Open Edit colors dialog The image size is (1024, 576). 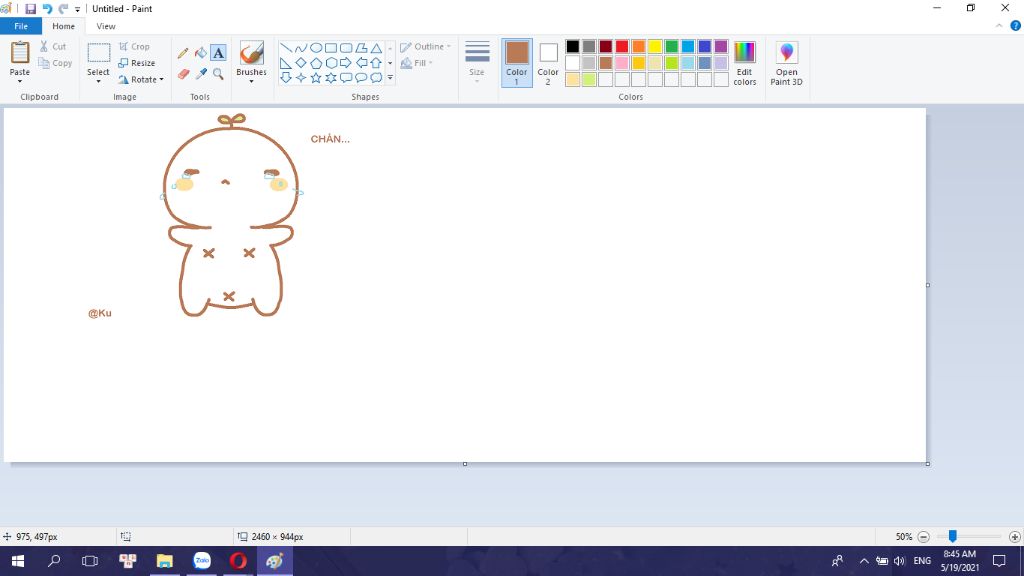click(x=744, y=63)
